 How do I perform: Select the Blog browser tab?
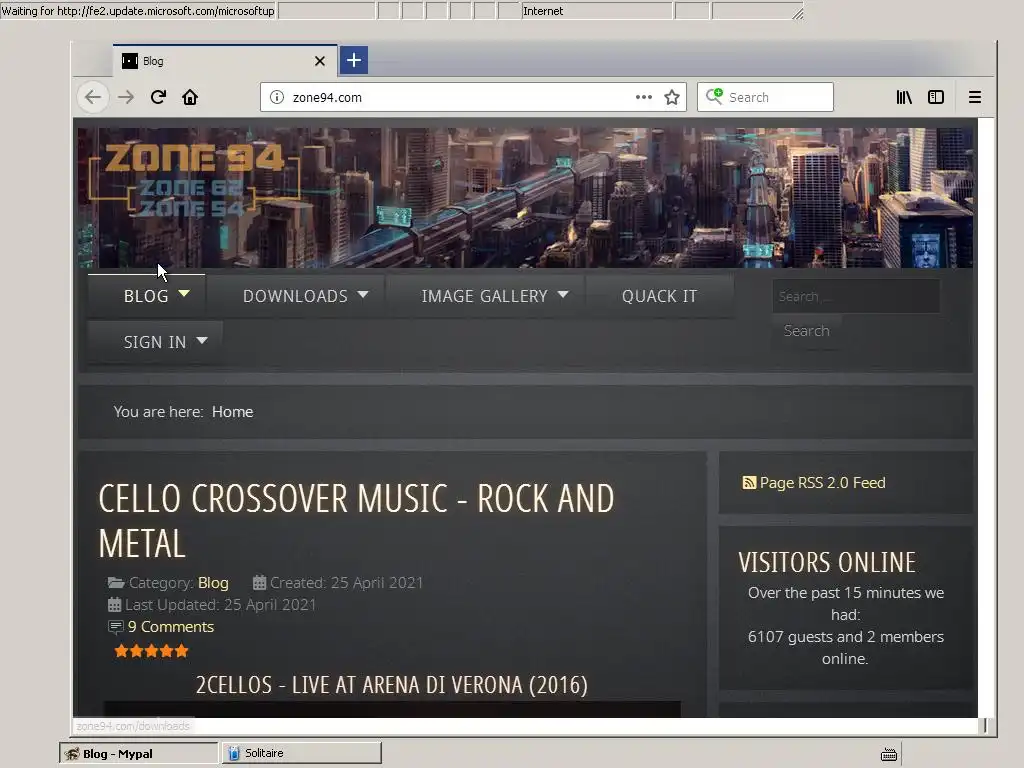click(x=225, y=61)
